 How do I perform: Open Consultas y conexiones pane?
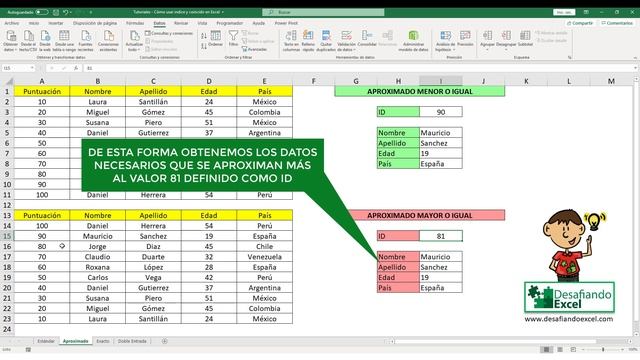[x=169, y=33]
